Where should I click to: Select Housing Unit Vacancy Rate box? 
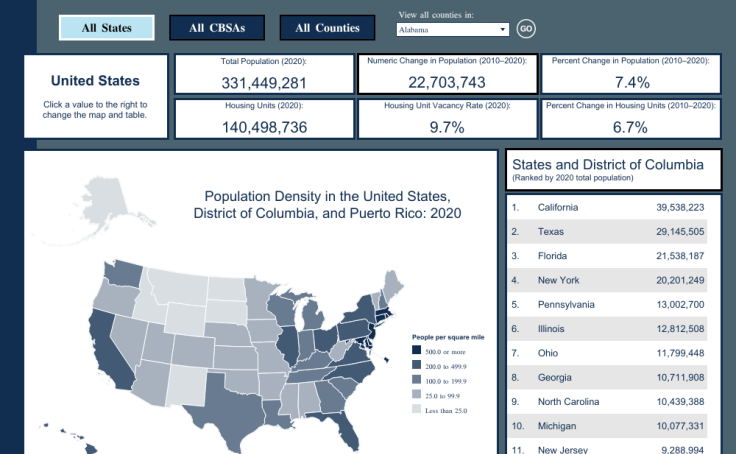(447, 118)
